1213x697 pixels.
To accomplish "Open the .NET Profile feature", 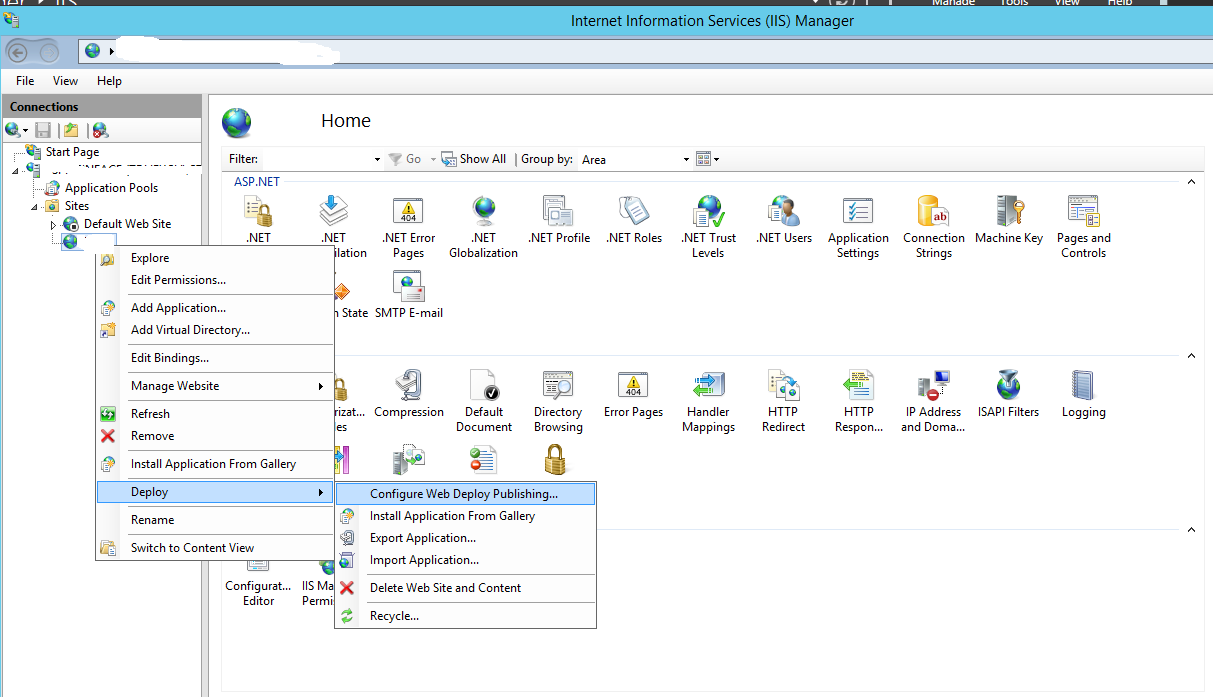I will coord(559,220).
